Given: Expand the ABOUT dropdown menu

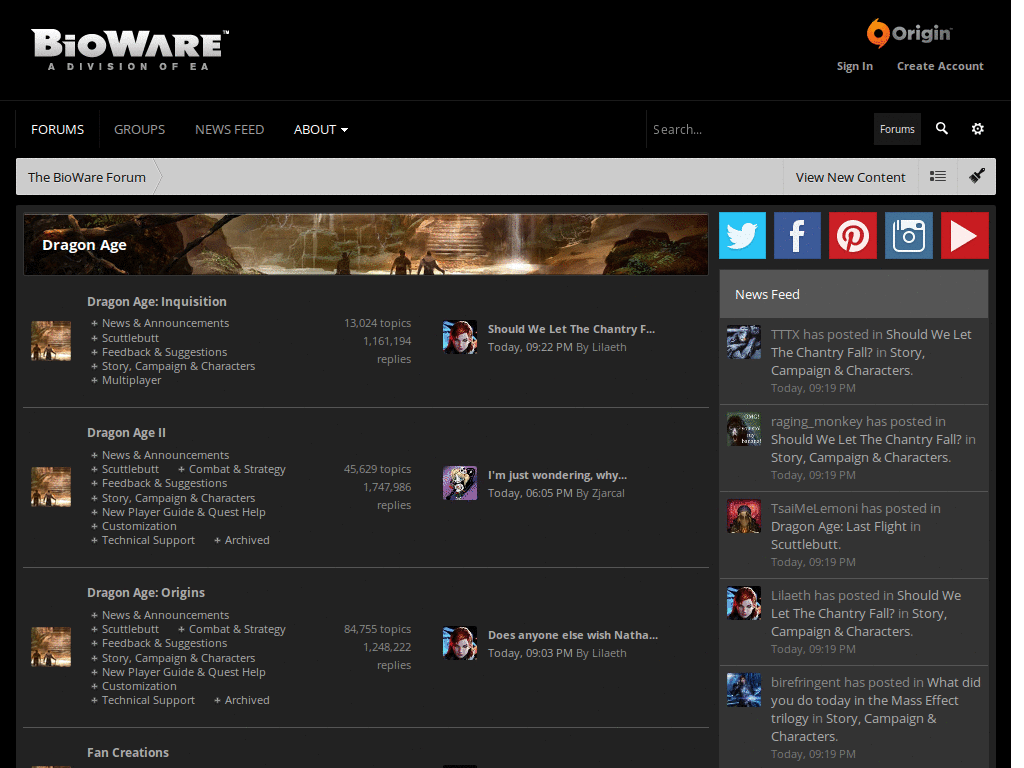Looking at the screenshot, I should click(x=320, y=129).
